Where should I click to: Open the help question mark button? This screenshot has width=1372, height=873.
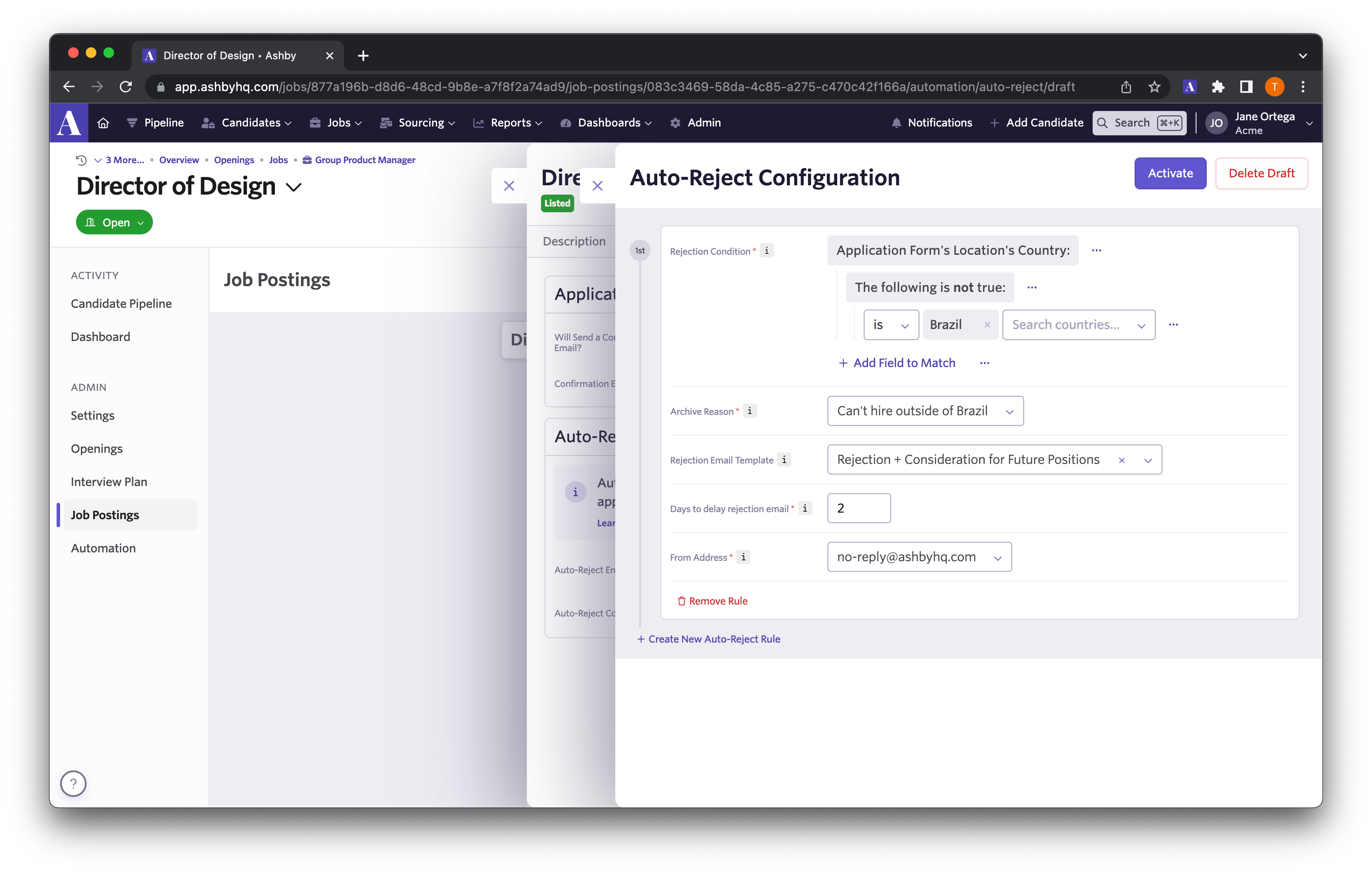[x=73, y=783]
